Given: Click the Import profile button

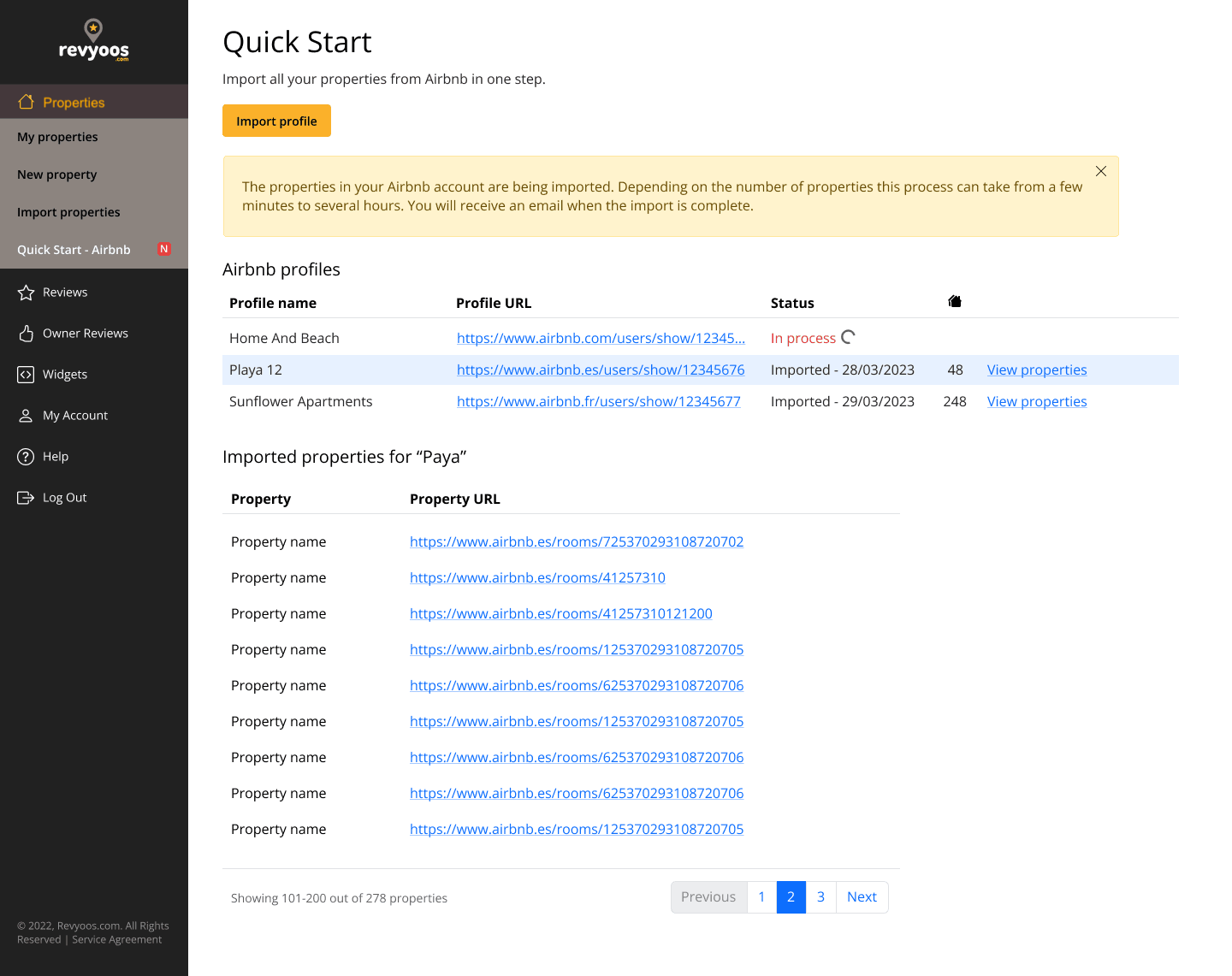Looking at the screenshot, I should 276,121.
